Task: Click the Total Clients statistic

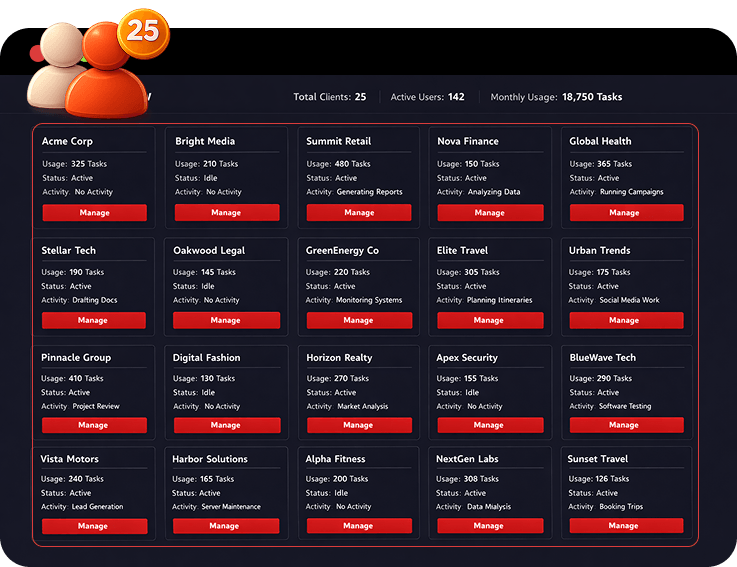Action: coord(329,97)
